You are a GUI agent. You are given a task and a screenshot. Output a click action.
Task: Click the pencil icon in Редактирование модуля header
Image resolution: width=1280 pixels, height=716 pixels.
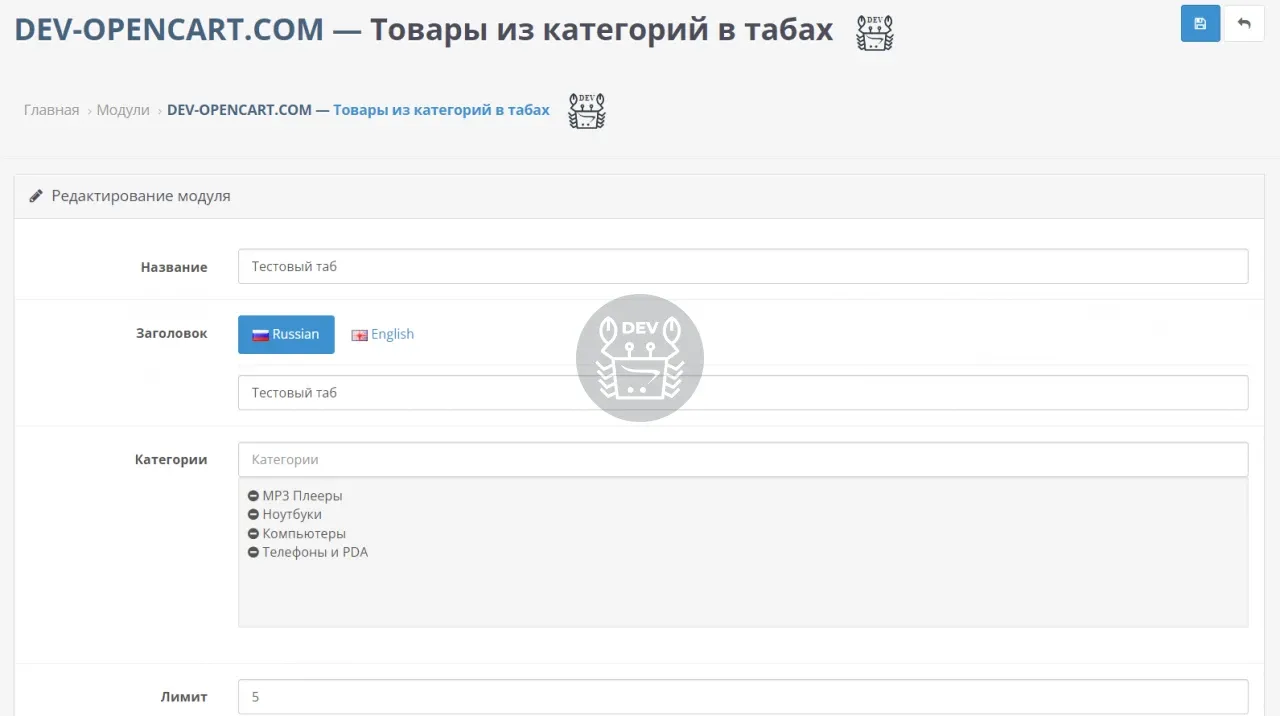pyautogui.click(x=35, y=196)
